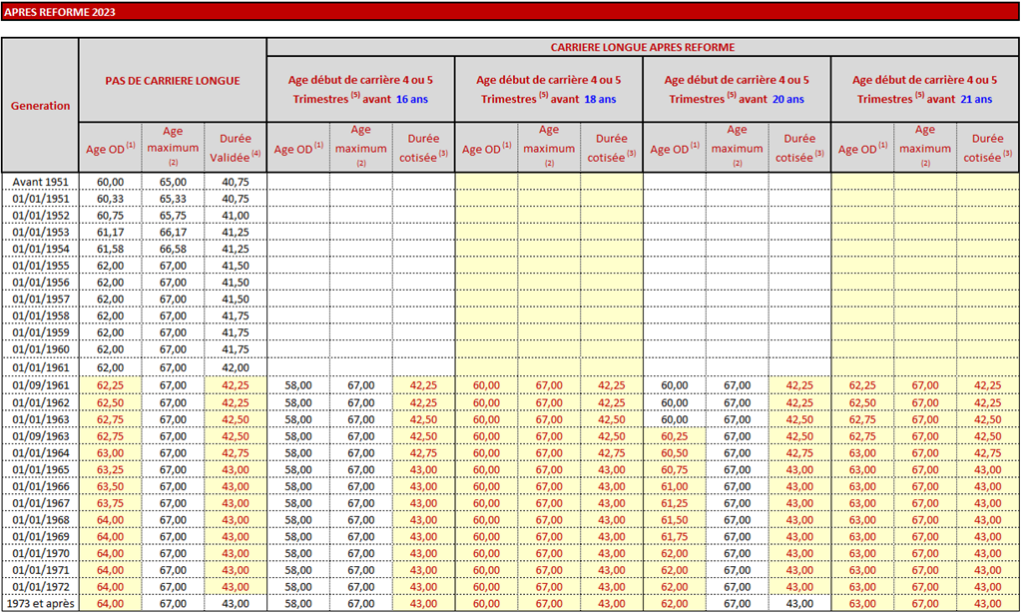
Task: Click '60,75' under 20 ans in 01/01/1965 row
Action: (675, 470)
